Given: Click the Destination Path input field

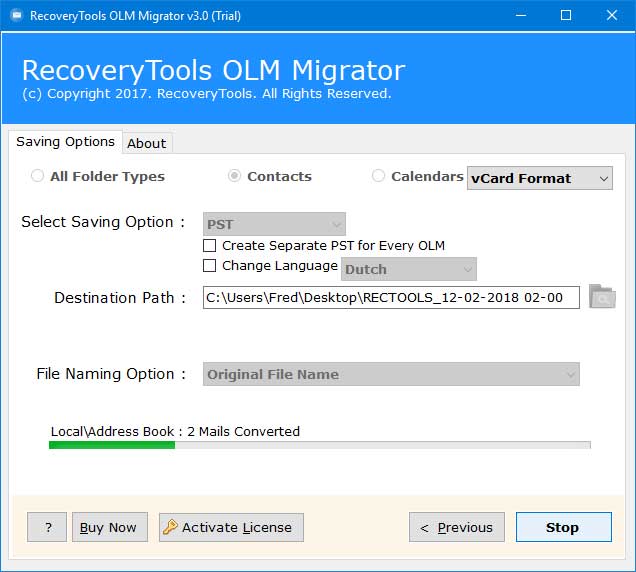Looking at the screenshot, I should (x=391, y=297).
